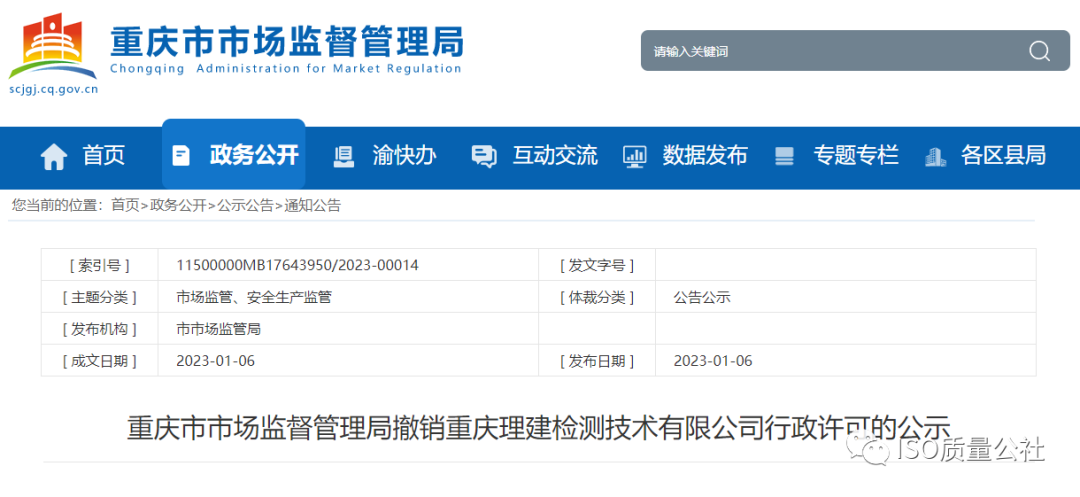
Task: Click the chat bubble icon beside 互动交流
Action: pos(484,156)
